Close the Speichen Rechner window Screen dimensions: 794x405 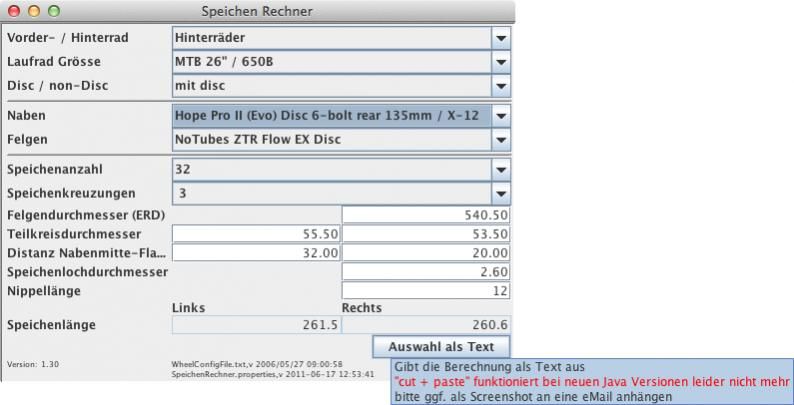15,11
